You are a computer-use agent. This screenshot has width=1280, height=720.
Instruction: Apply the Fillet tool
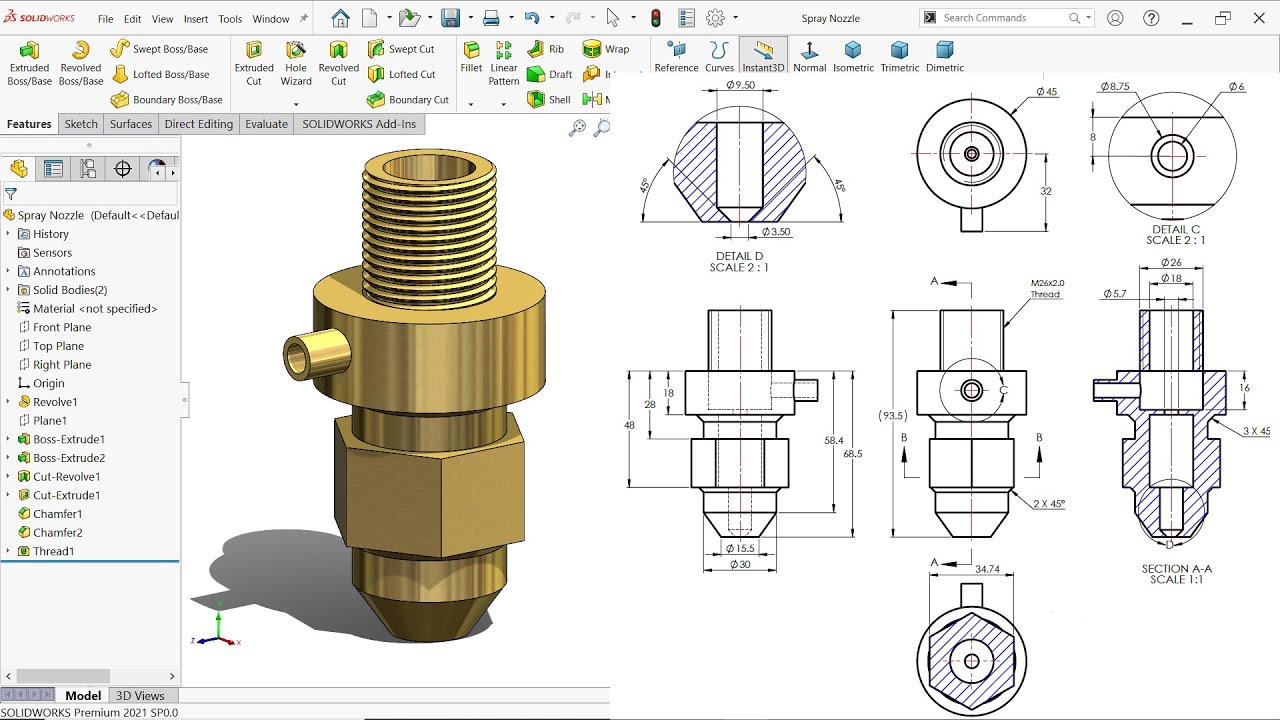[471, 58]
